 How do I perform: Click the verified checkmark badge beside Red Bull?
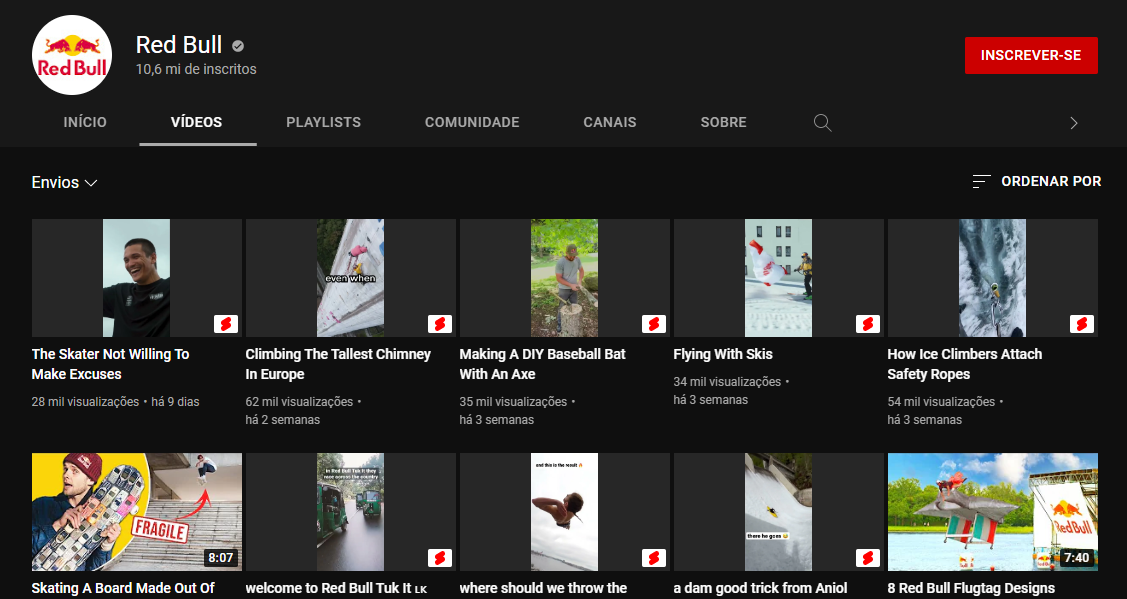pyautogui.click(x=238, y=46)
